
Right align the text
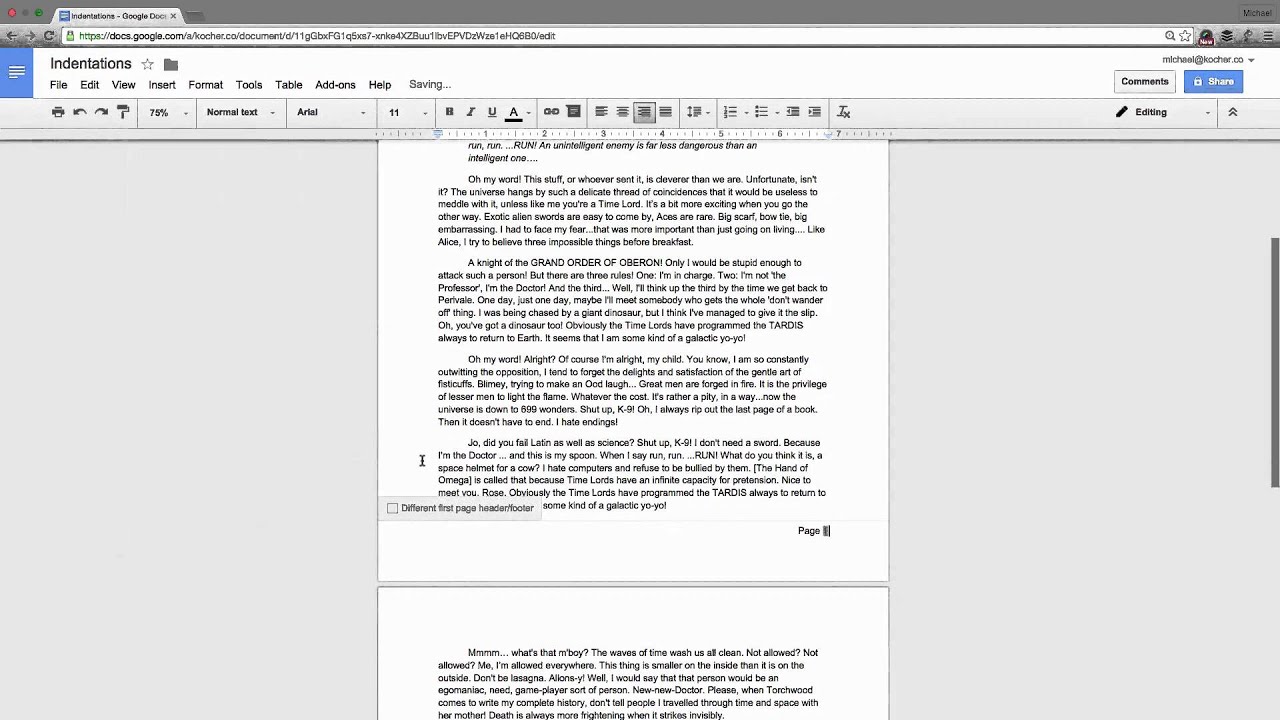(644, 112)
